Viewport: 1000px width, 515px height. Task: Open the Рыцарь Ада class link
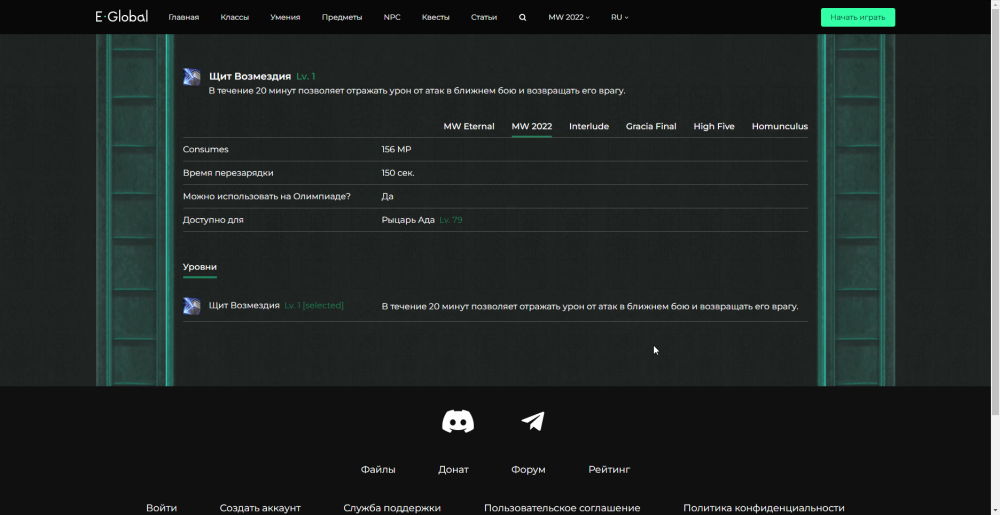coord(408,220)
